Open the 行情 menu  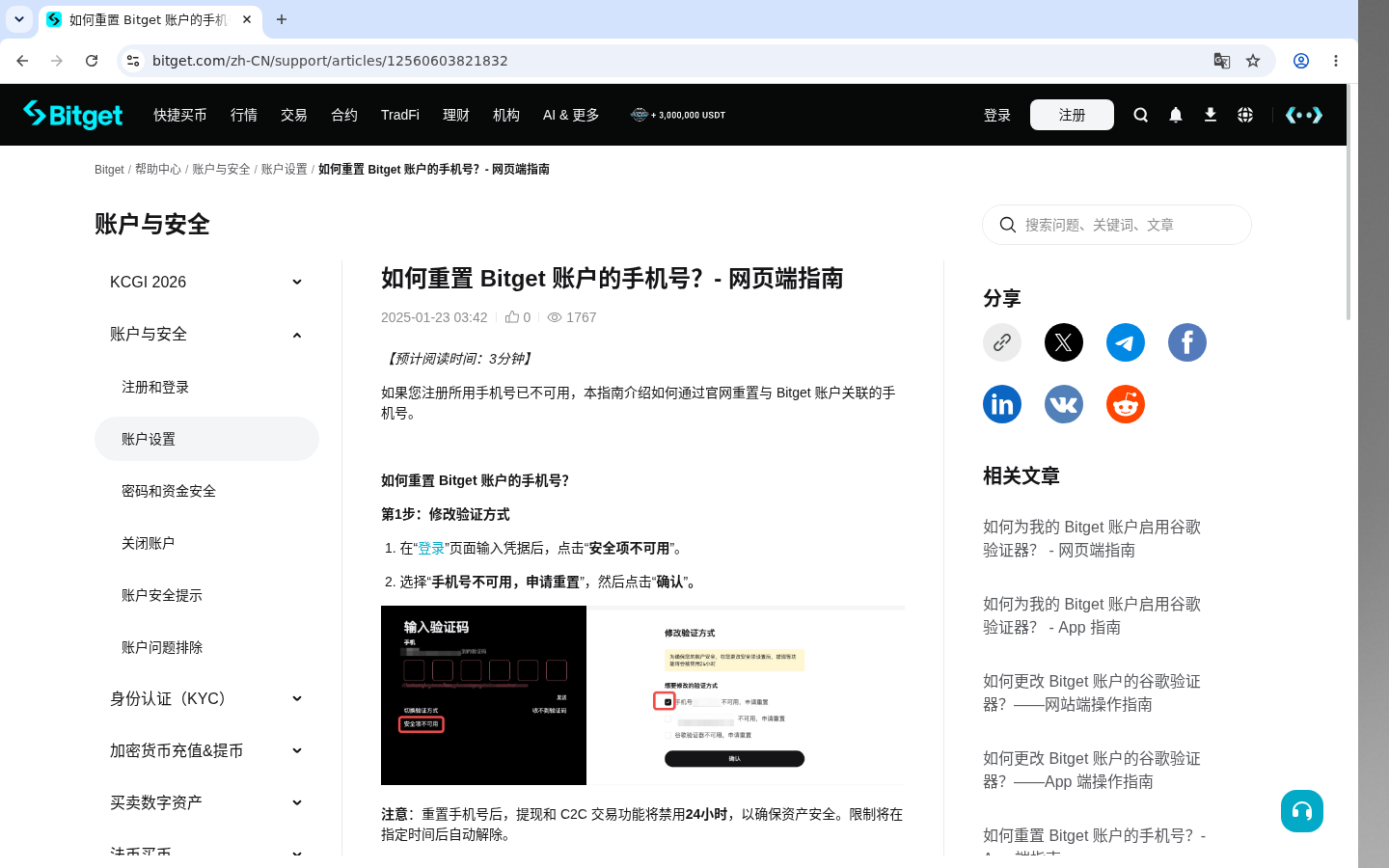[244, 115]
